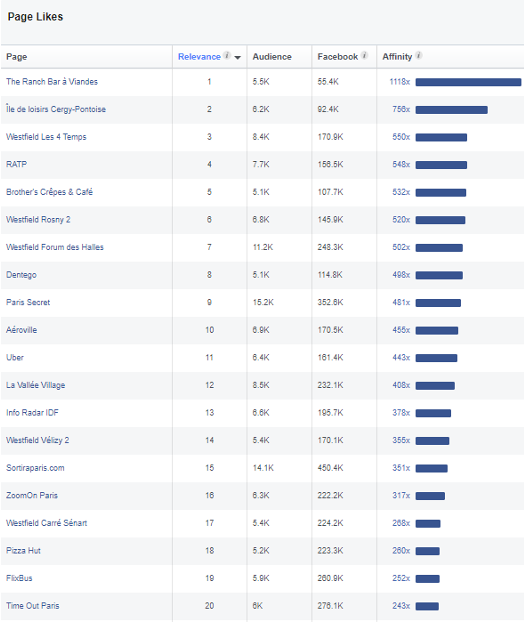This screenshot has width=524, height=622.
Task: Click the Facebook column info icon
Action: point(364,56)
